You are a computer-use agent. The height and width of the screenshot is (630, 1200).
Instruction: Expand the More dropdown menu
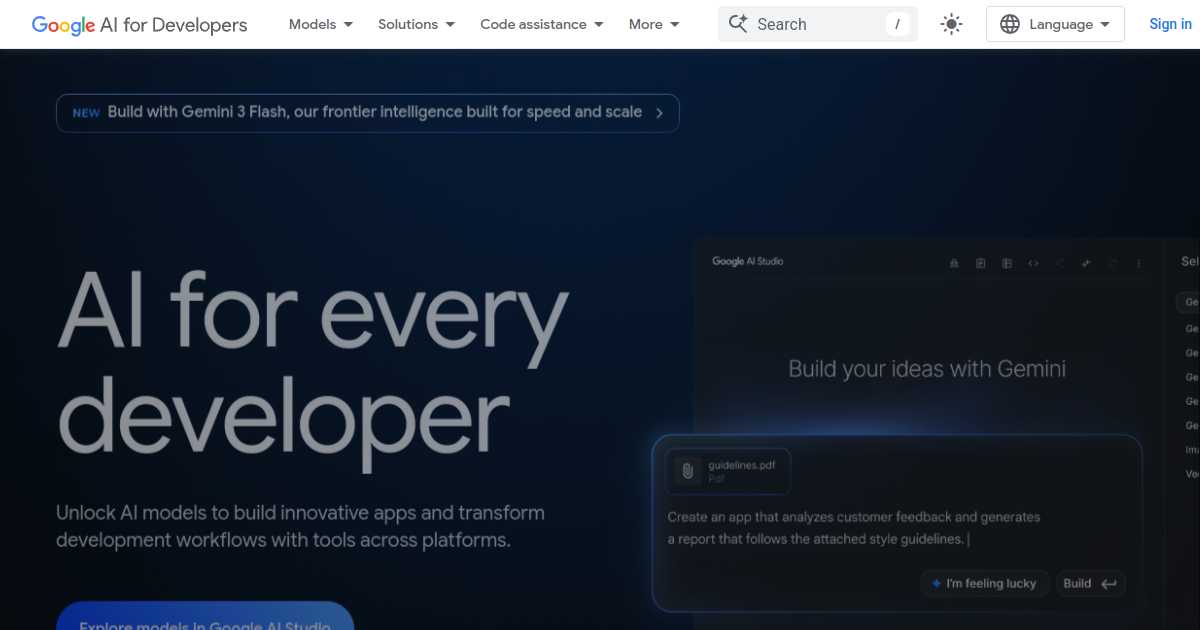654,24
